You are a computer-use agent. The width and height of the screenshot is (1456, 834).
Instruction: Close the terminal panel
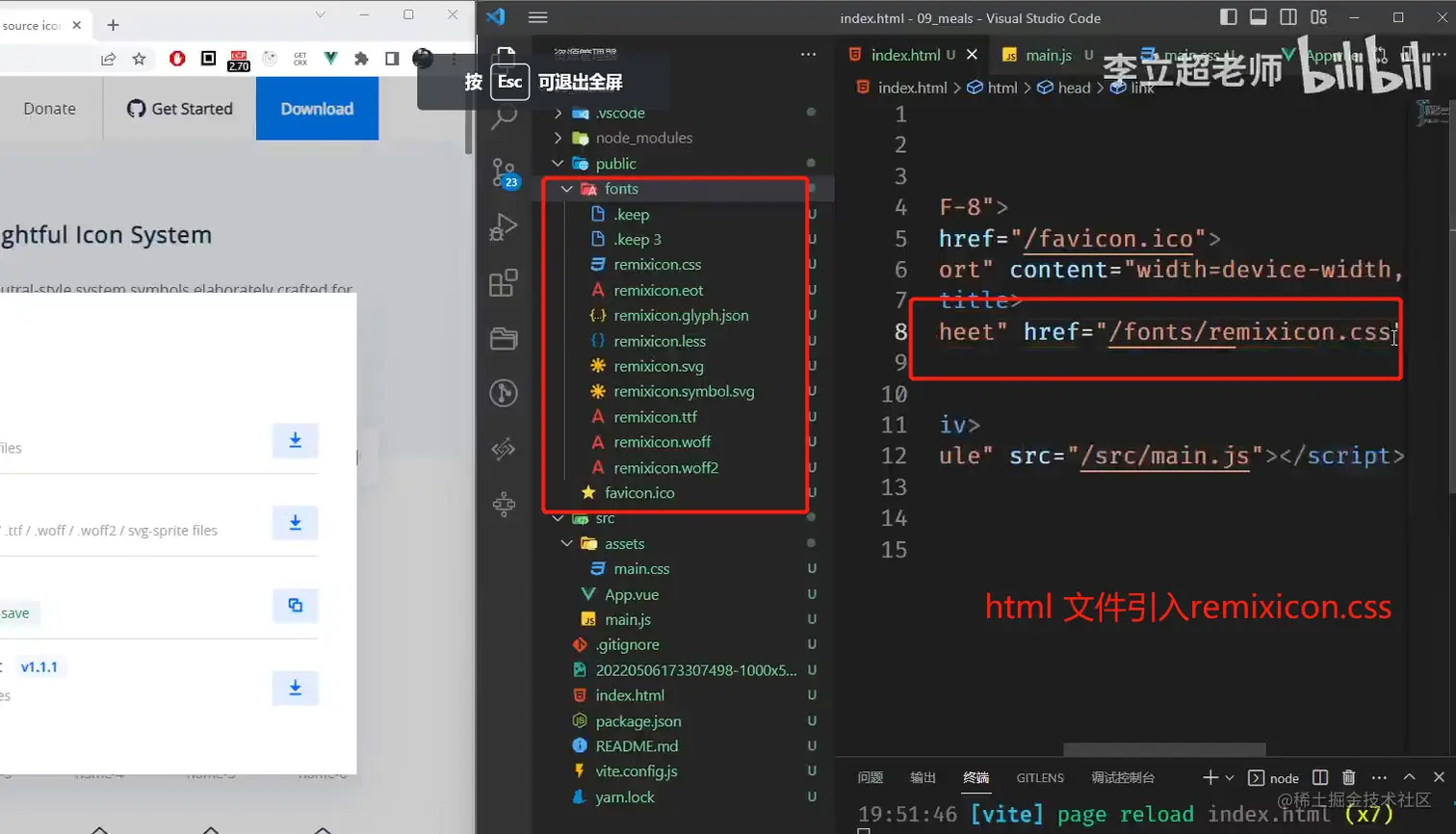[1439, 777]
